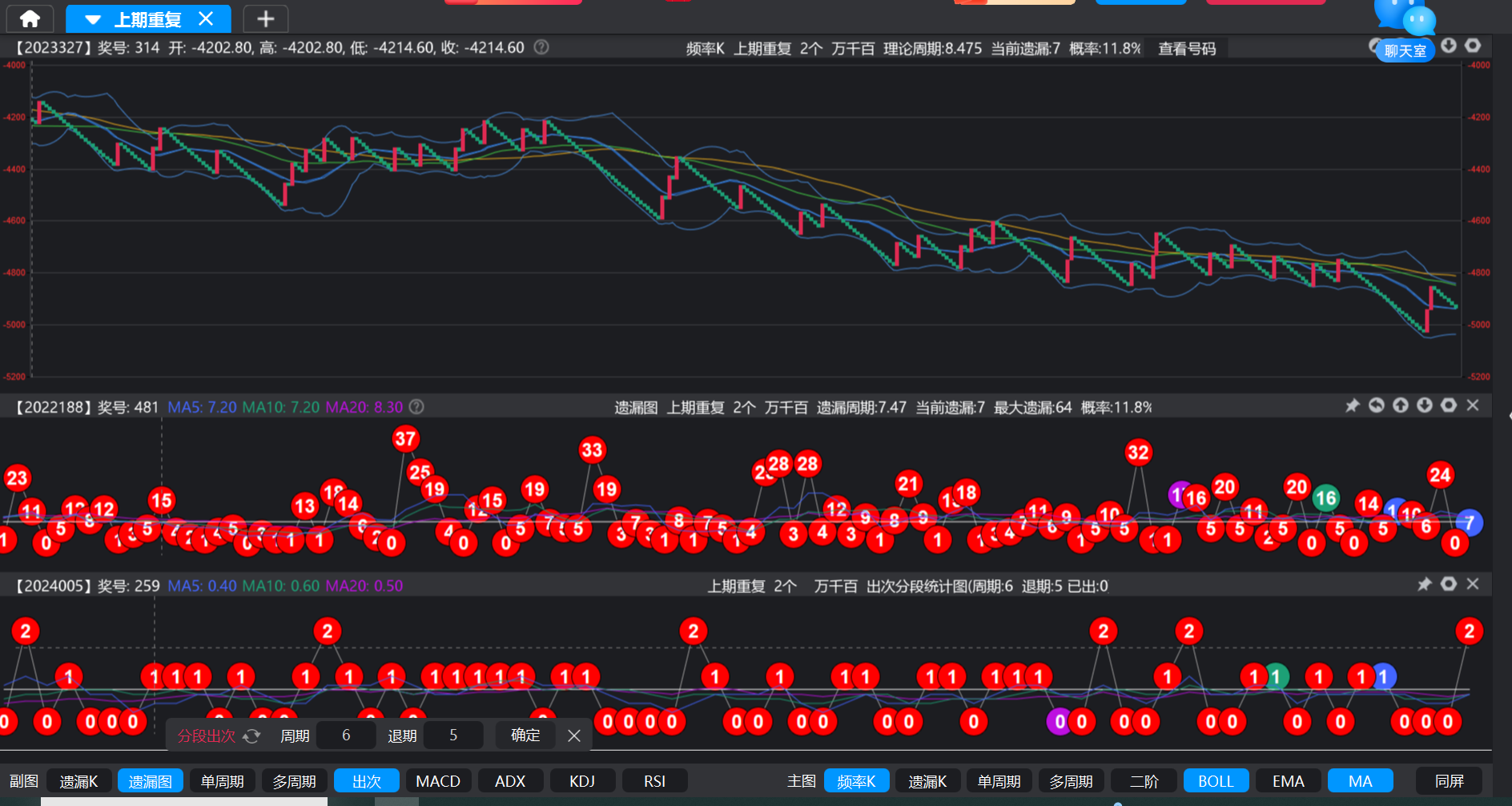Image resolution: width=1512 pixels, height=806 pixels.
Task: Enable RSI sub-chart indicator
Action: [x=654, y=781]
